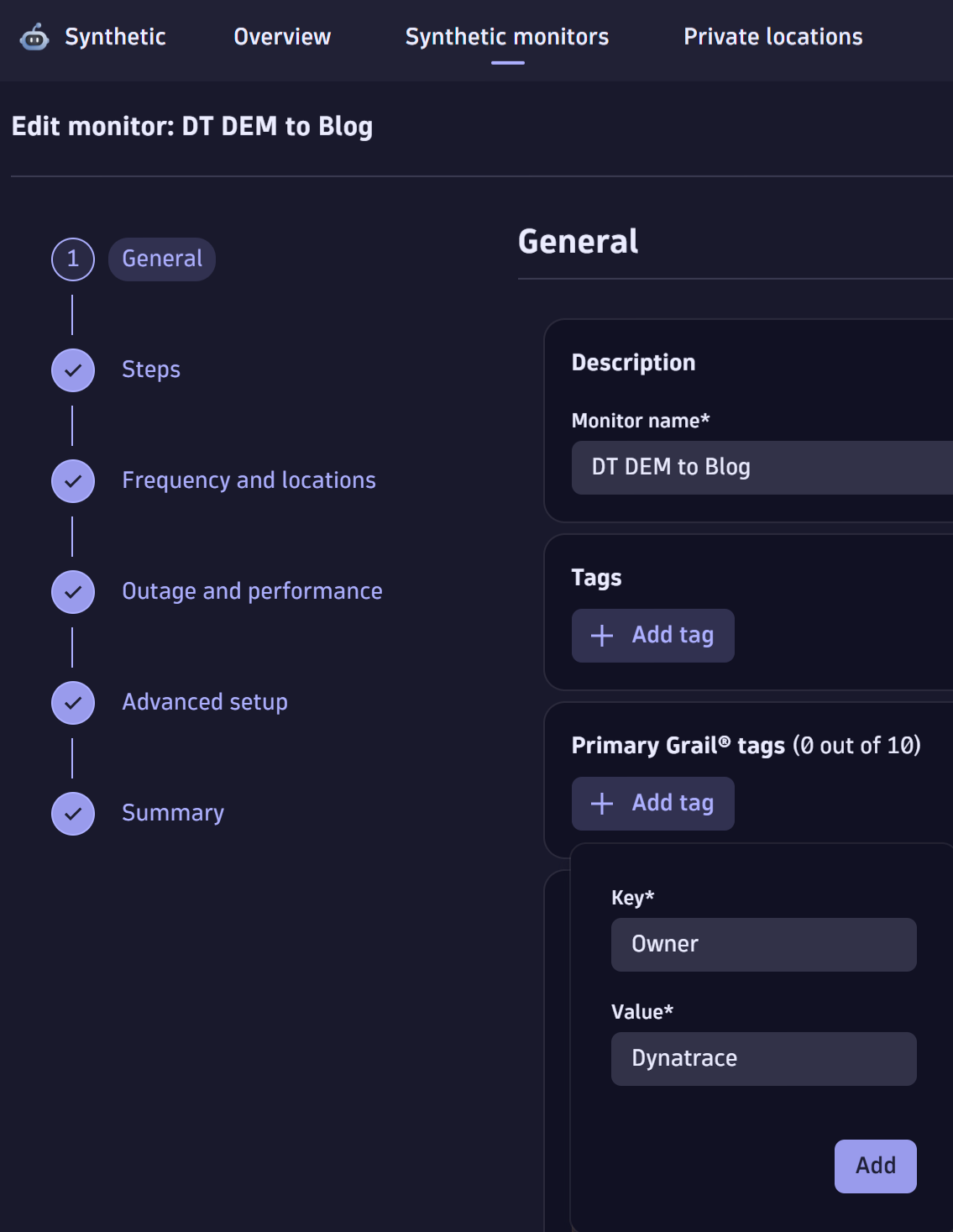Click the Outage and performance check circle
The height and width of the screenshot is (1232, 953).
click(72, 591)
